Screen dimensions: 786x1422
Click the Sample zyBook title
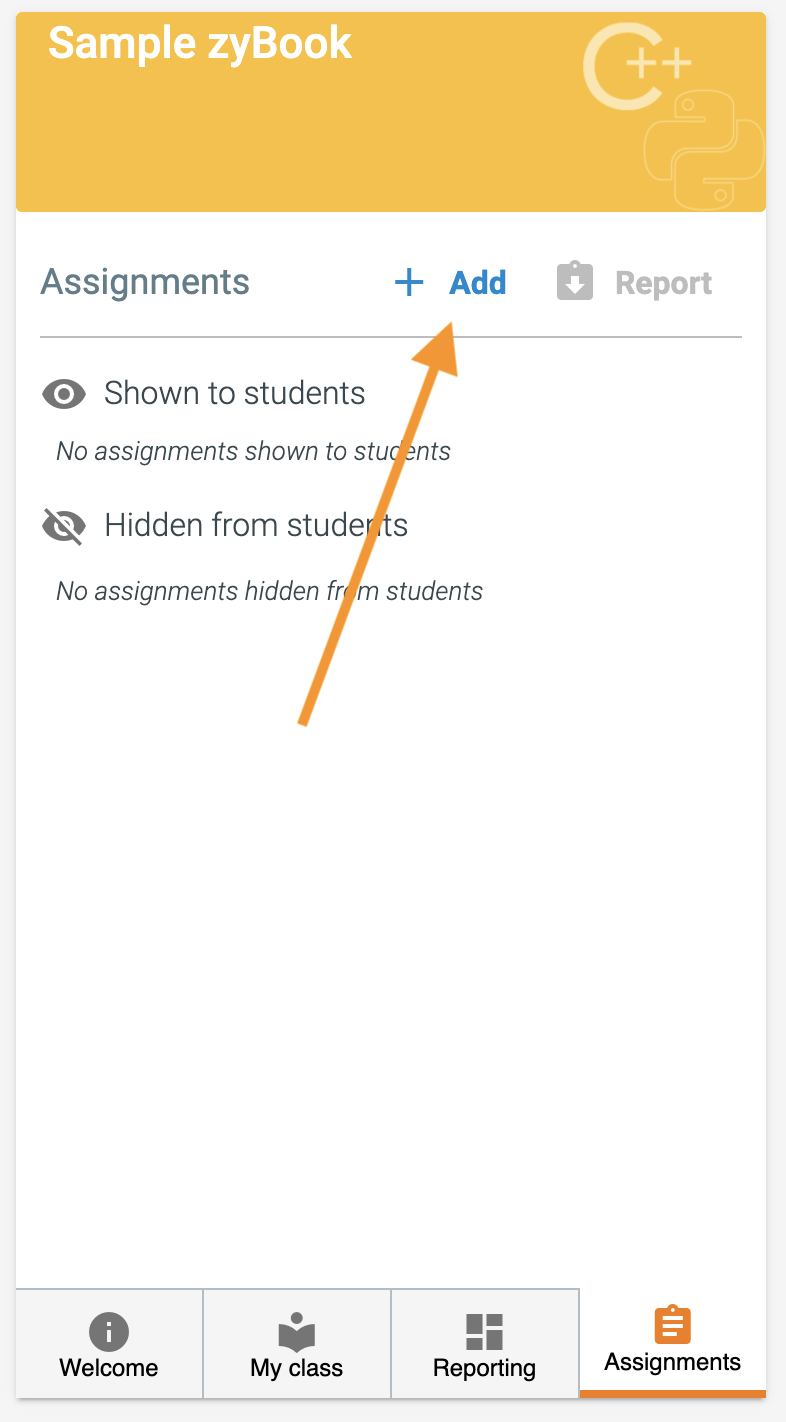pos(200,43)
